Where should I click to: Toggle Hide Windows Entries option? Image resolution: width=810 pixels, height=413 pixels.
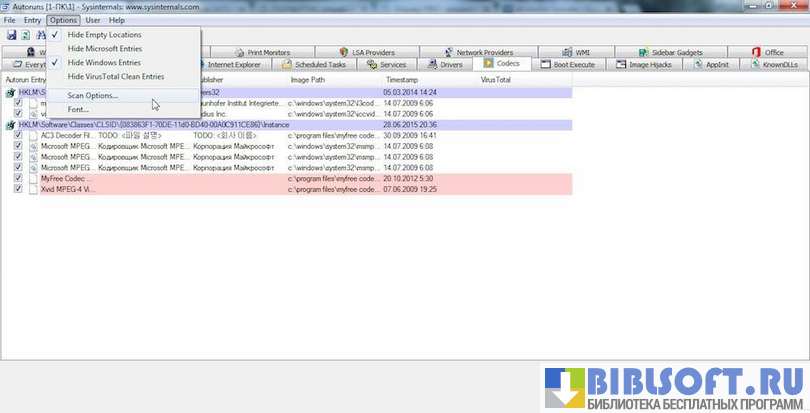click(103, 62)
